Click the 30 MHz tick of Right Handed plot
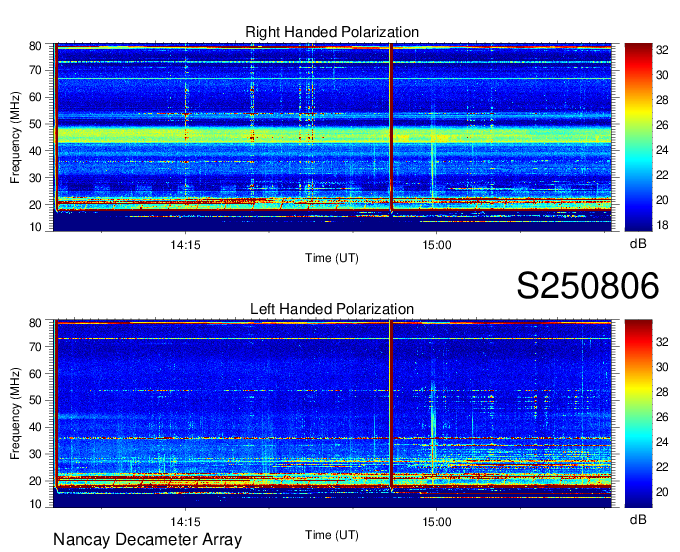Screen dimensions: 680x552 (35, 178)
